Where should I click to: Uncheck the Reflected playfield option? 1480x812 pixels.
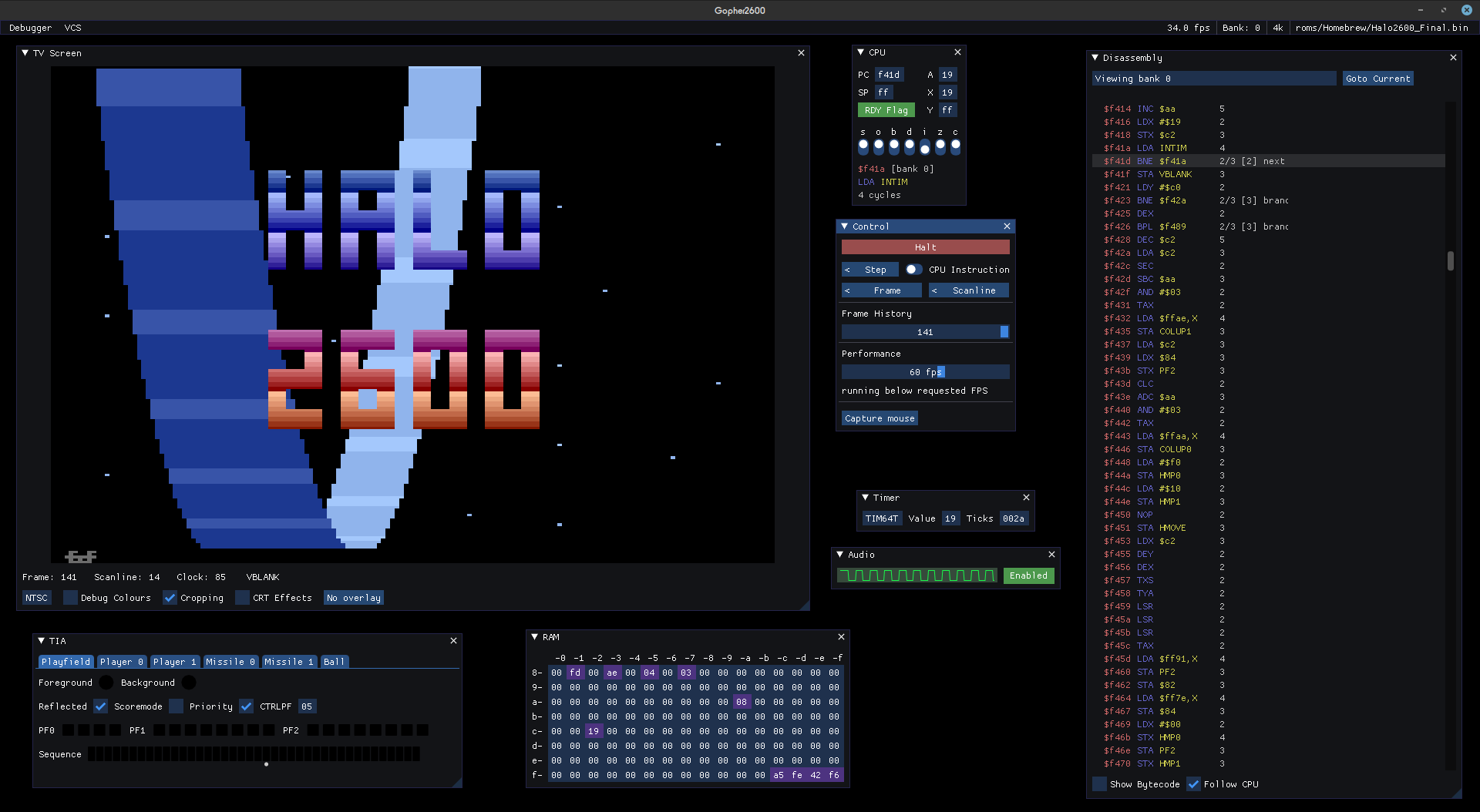[100, 706]
